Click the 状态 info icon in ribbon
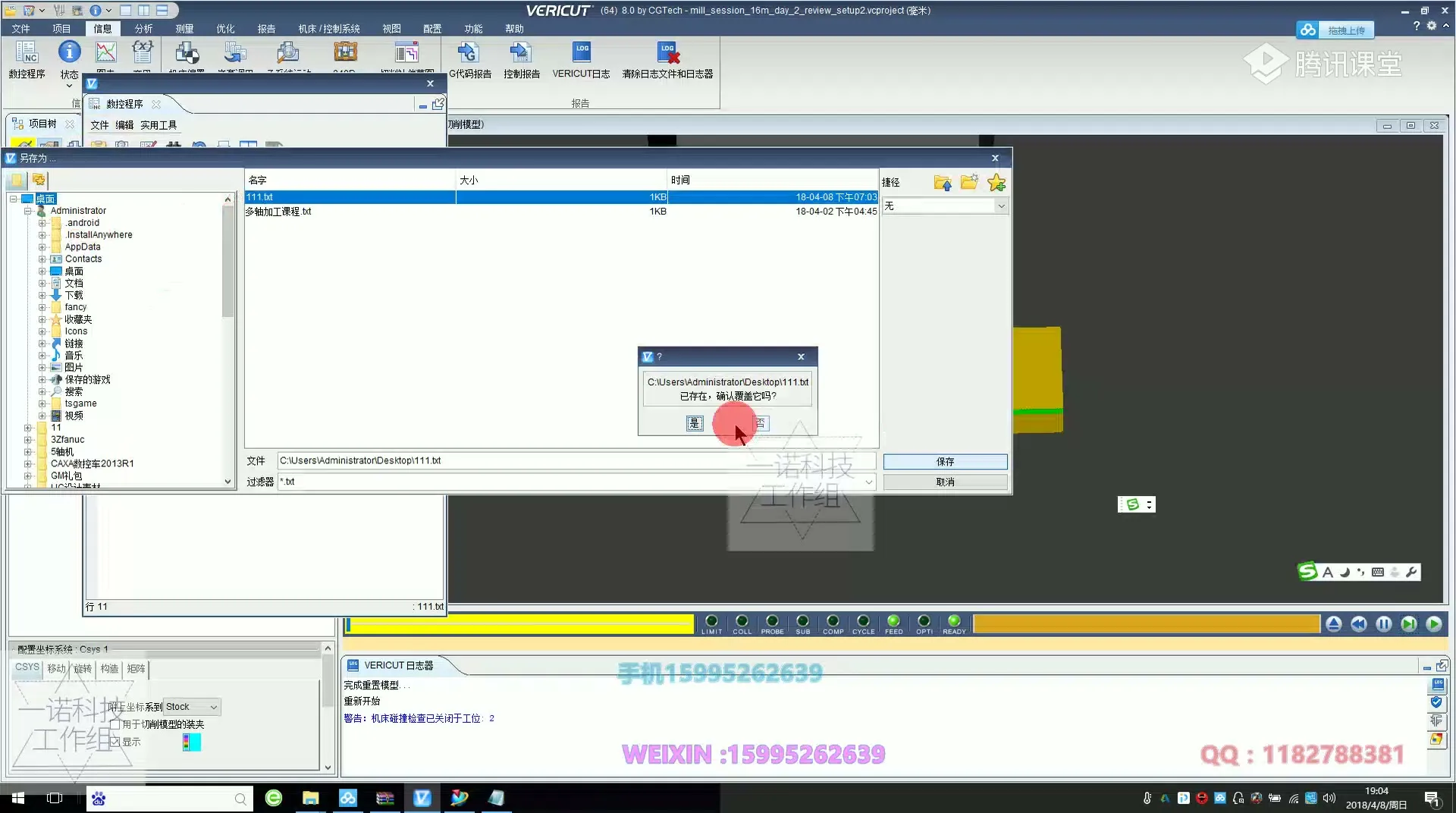This screenshot has height=813, width=1456. pos(69,53)
